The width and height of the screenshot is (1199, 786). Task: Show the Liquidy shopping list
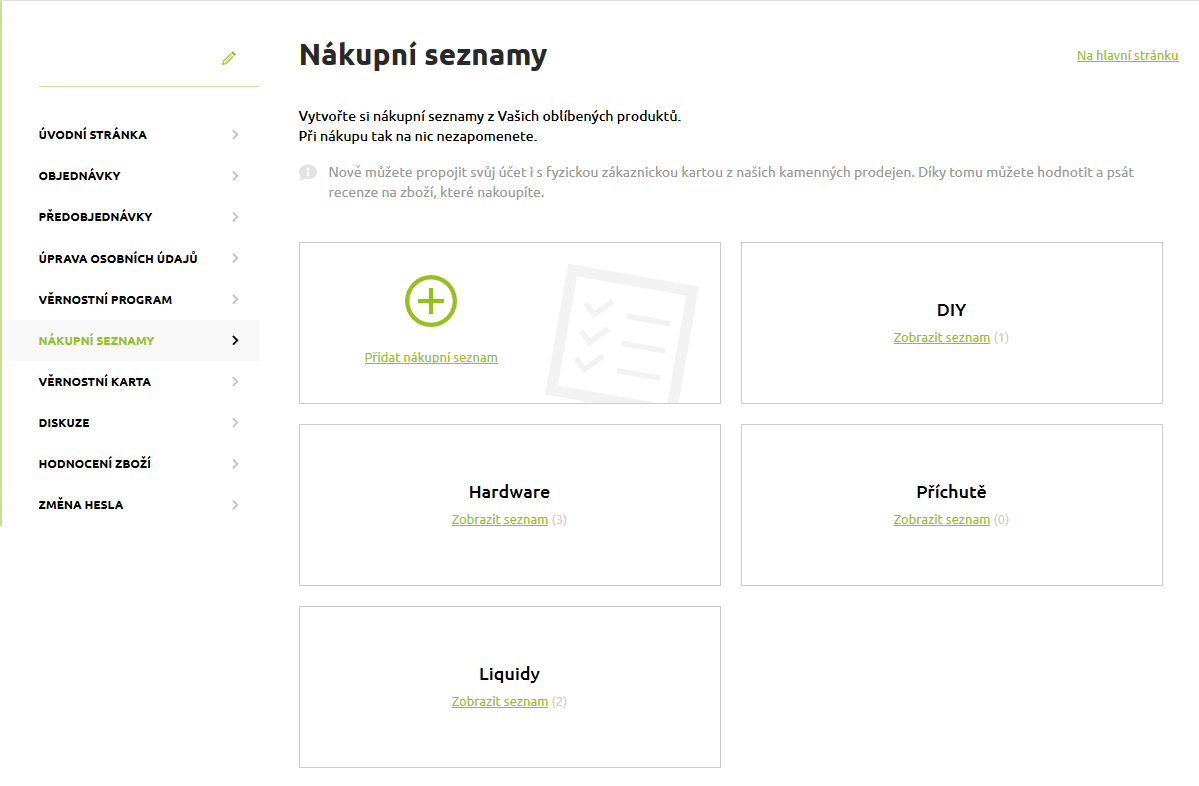tap(500, 701)
